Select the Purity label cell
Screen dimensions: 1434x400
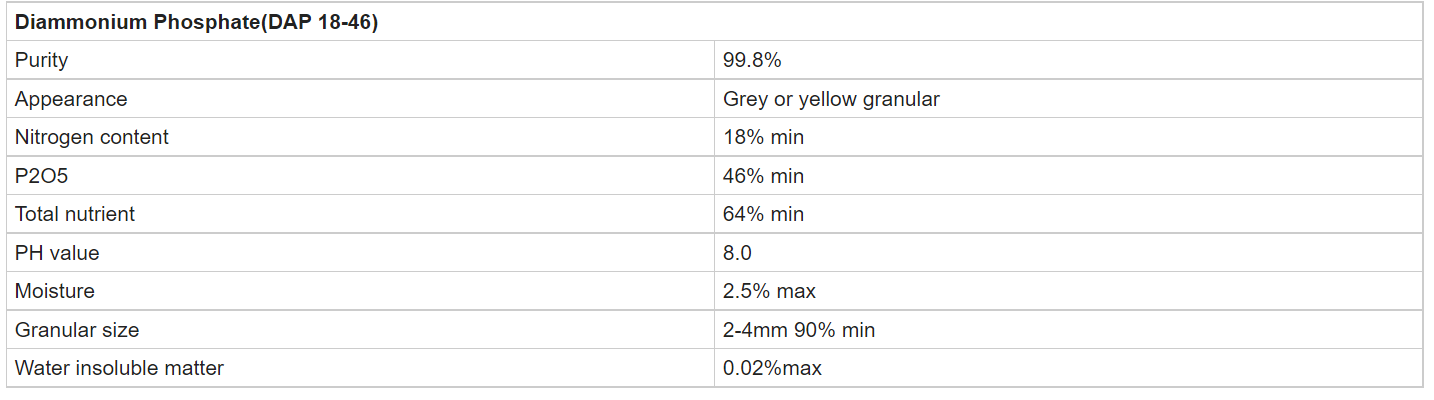click(x=42, y=60)
